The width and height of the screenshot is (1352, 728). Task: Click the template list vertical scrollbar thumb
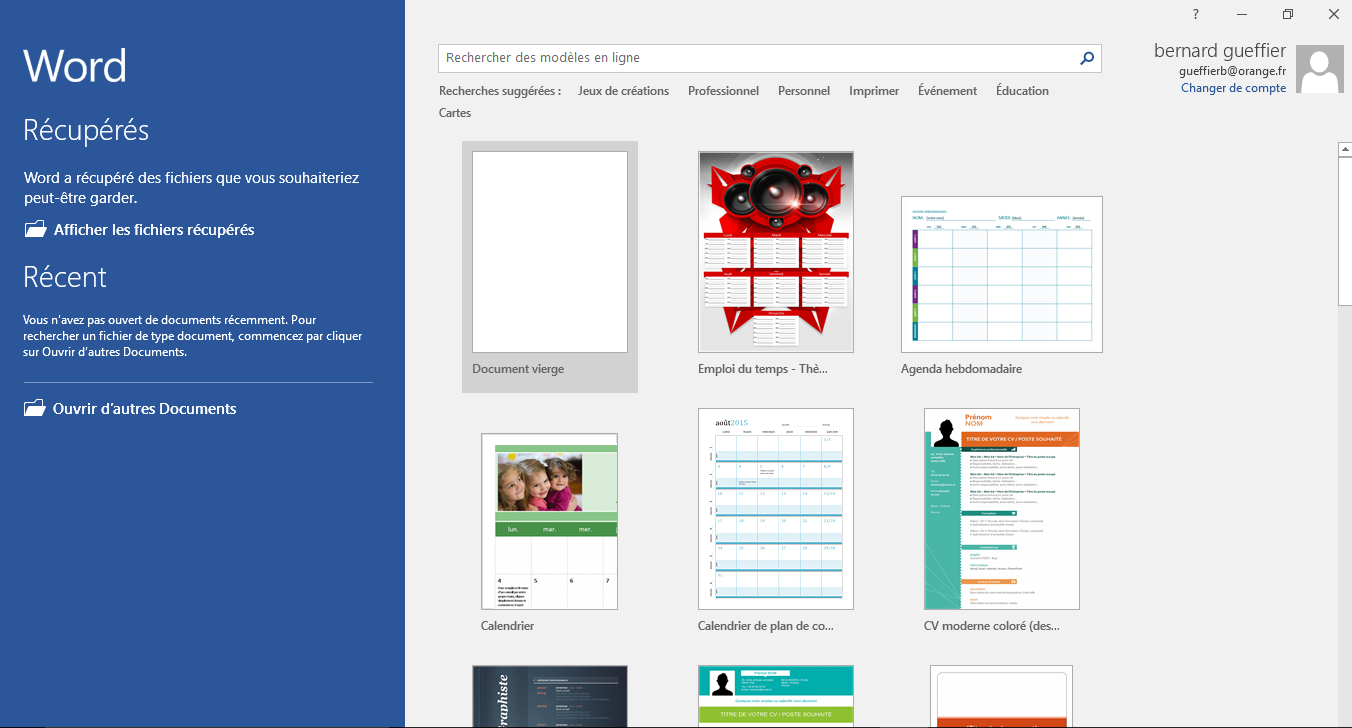click(1345, 231)
